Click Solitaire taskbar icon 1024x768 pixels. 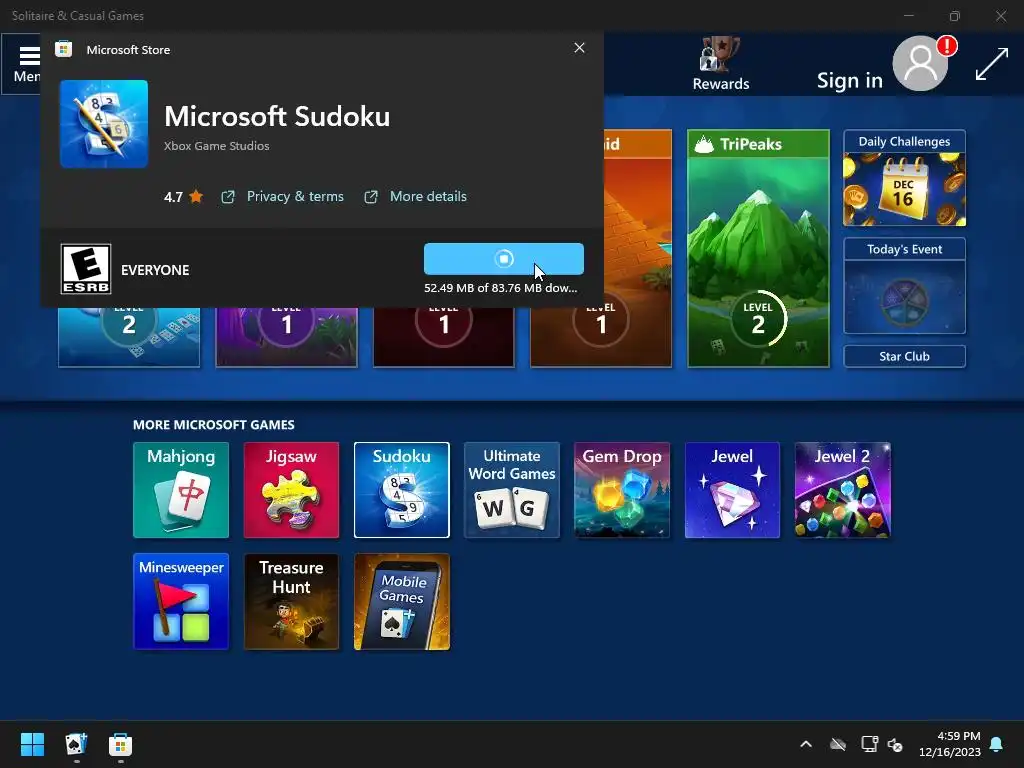(x=76, y=744)
